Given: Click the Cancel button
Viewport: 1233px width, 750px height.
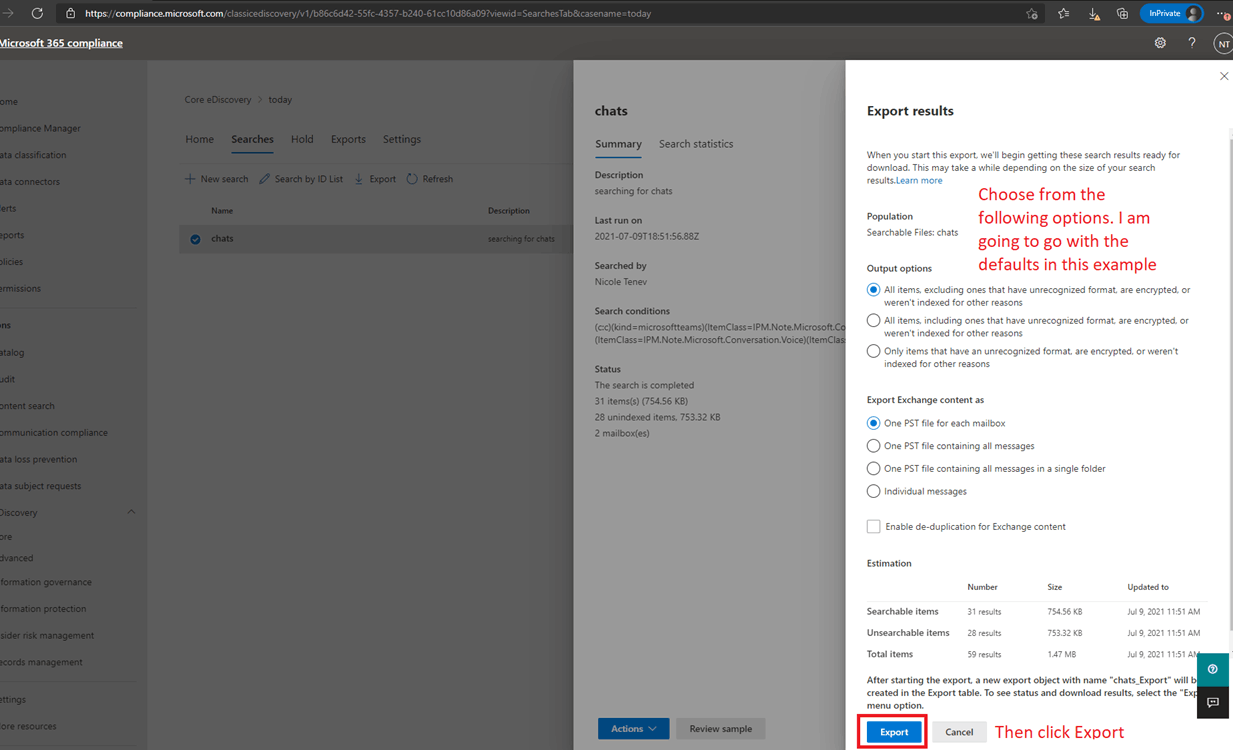Looking at the screenshot, I should pos(959,732).
